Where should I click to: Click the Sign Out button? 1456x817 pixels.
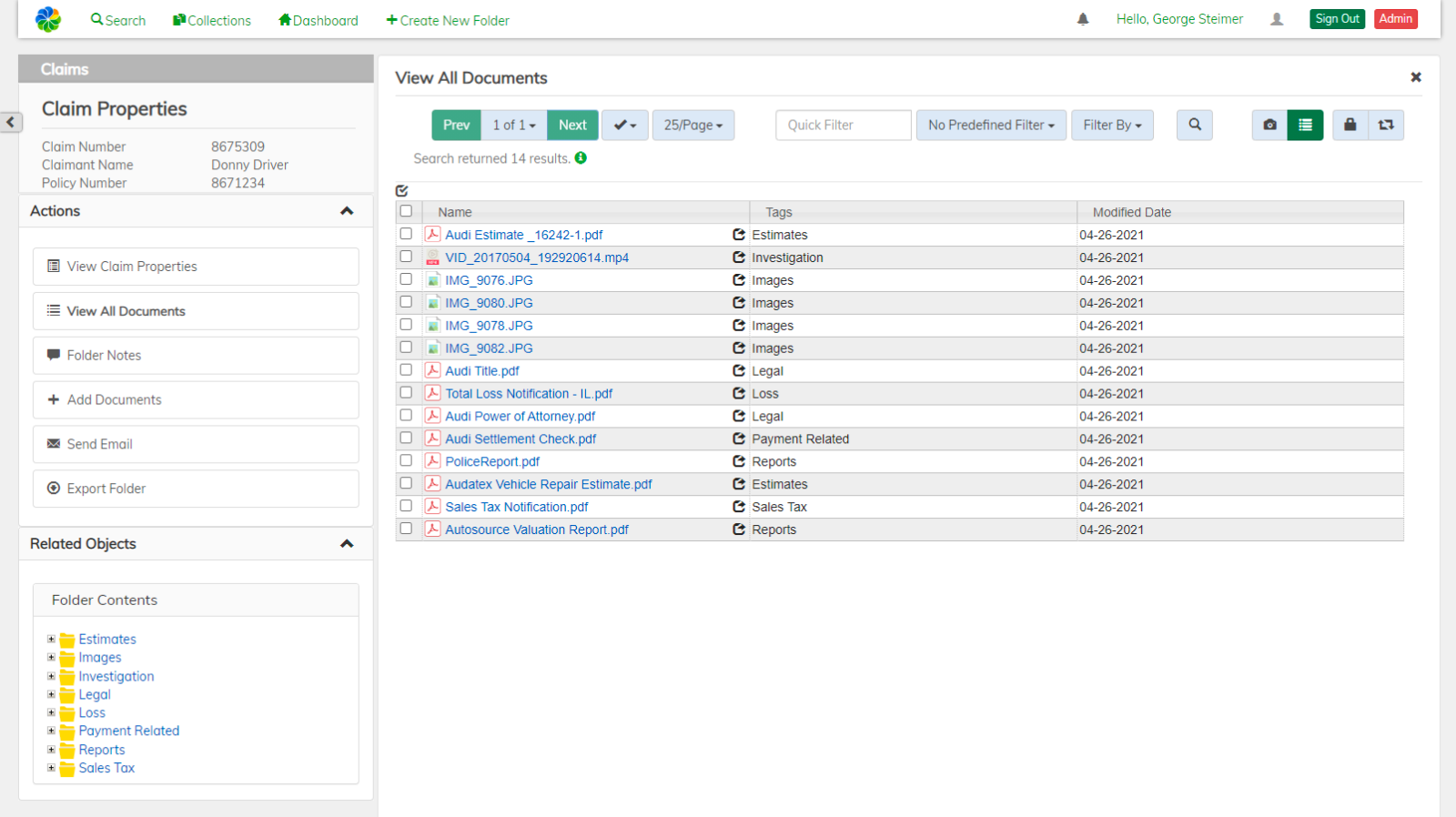(1337, 19)
